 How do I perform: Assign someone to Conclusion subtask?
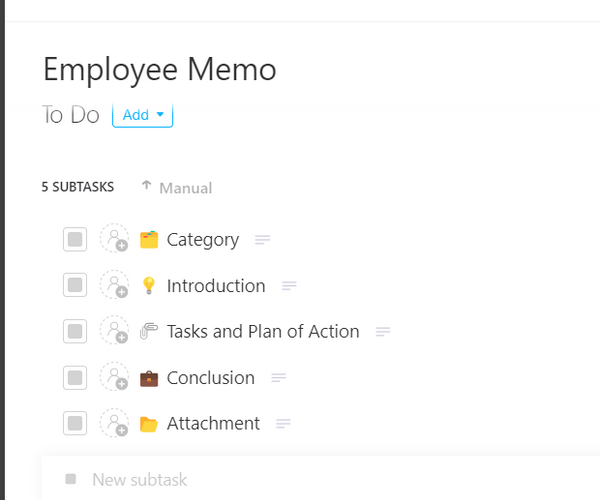pos(115,377)
